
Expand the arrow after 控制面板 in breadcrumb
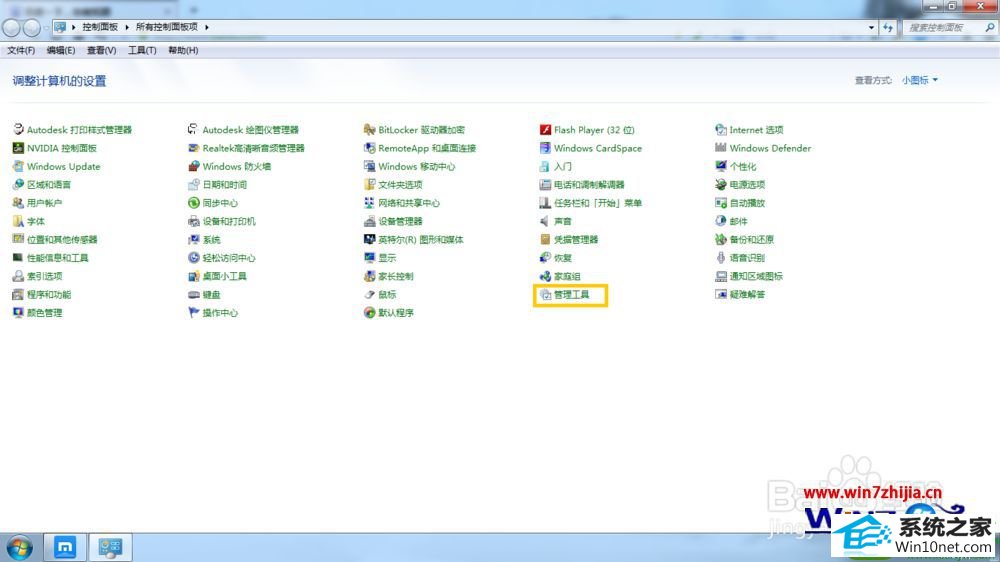point(127,27)
